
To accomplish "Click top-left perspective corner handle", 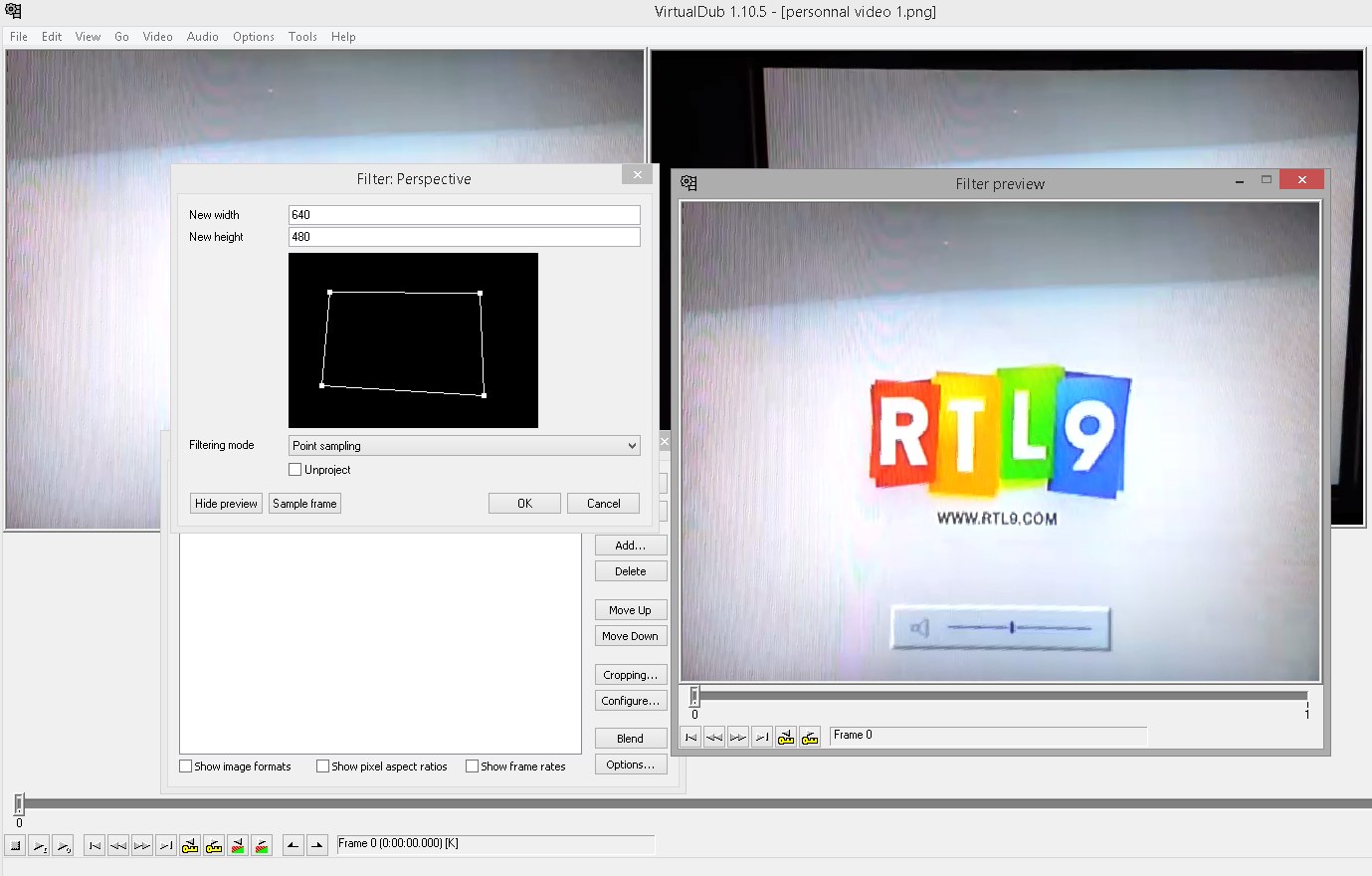I will [329, 293].
